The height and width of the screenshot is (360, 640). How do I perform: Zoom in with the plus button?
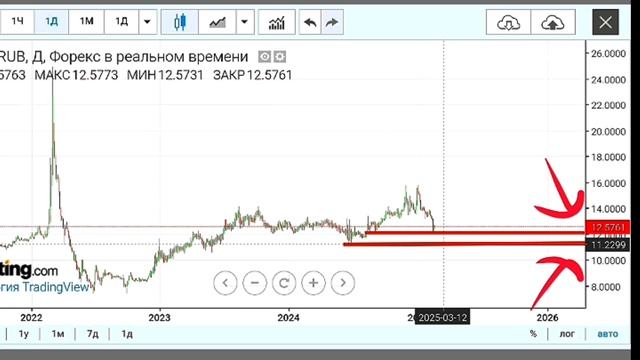(x=313, y=283)
